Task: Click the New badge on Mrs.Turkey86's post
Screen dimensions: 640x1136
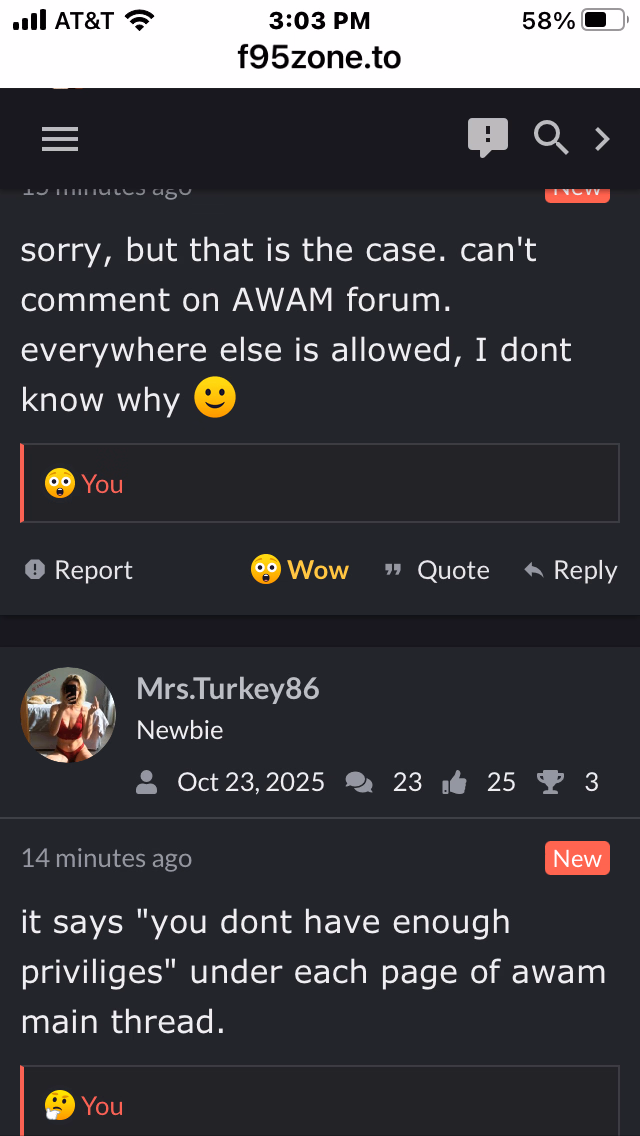Action: click(577, 859)
